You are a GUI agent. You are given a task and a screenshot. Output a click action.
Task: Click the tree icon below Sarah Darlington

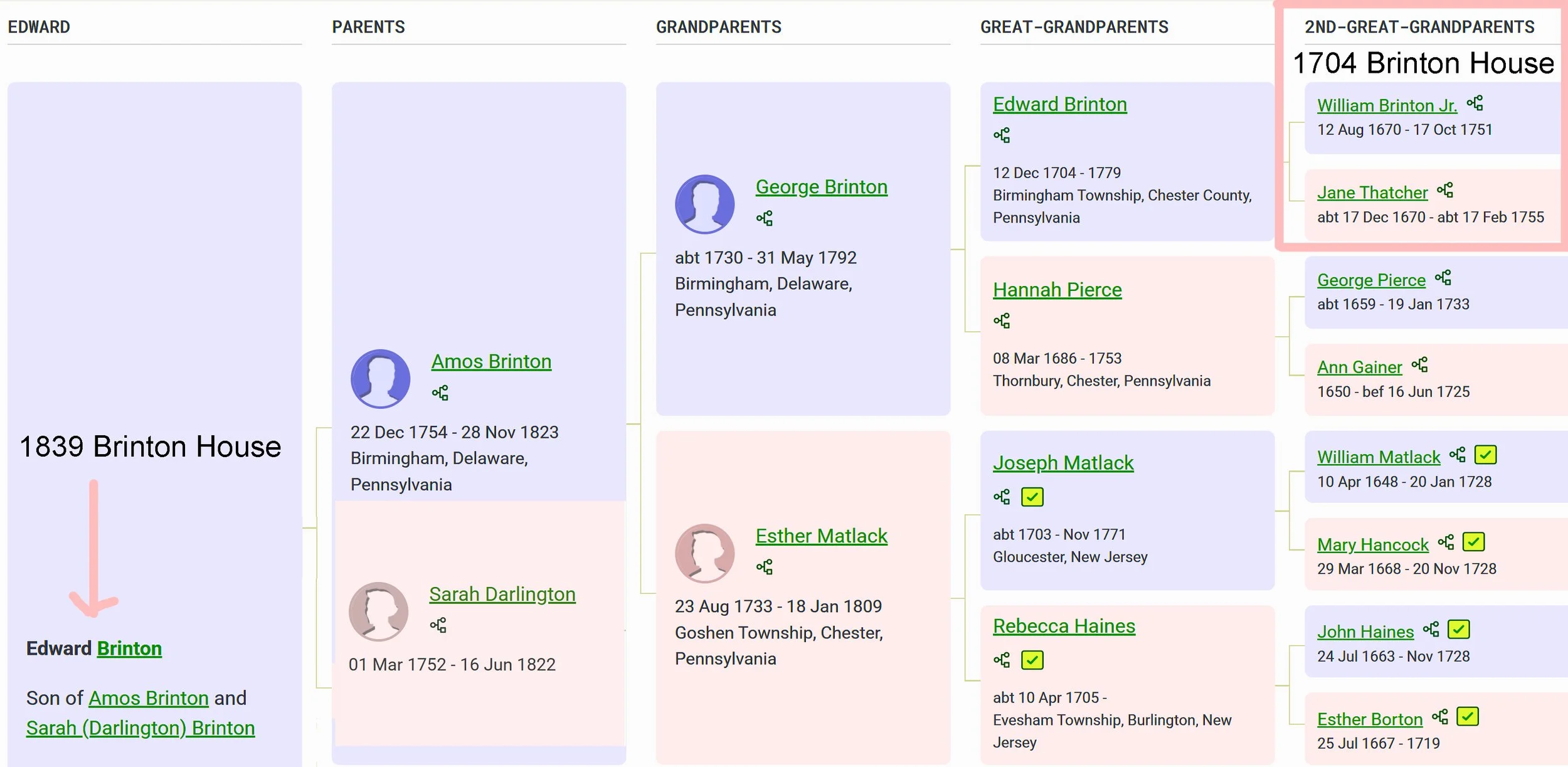pos(438,625)
